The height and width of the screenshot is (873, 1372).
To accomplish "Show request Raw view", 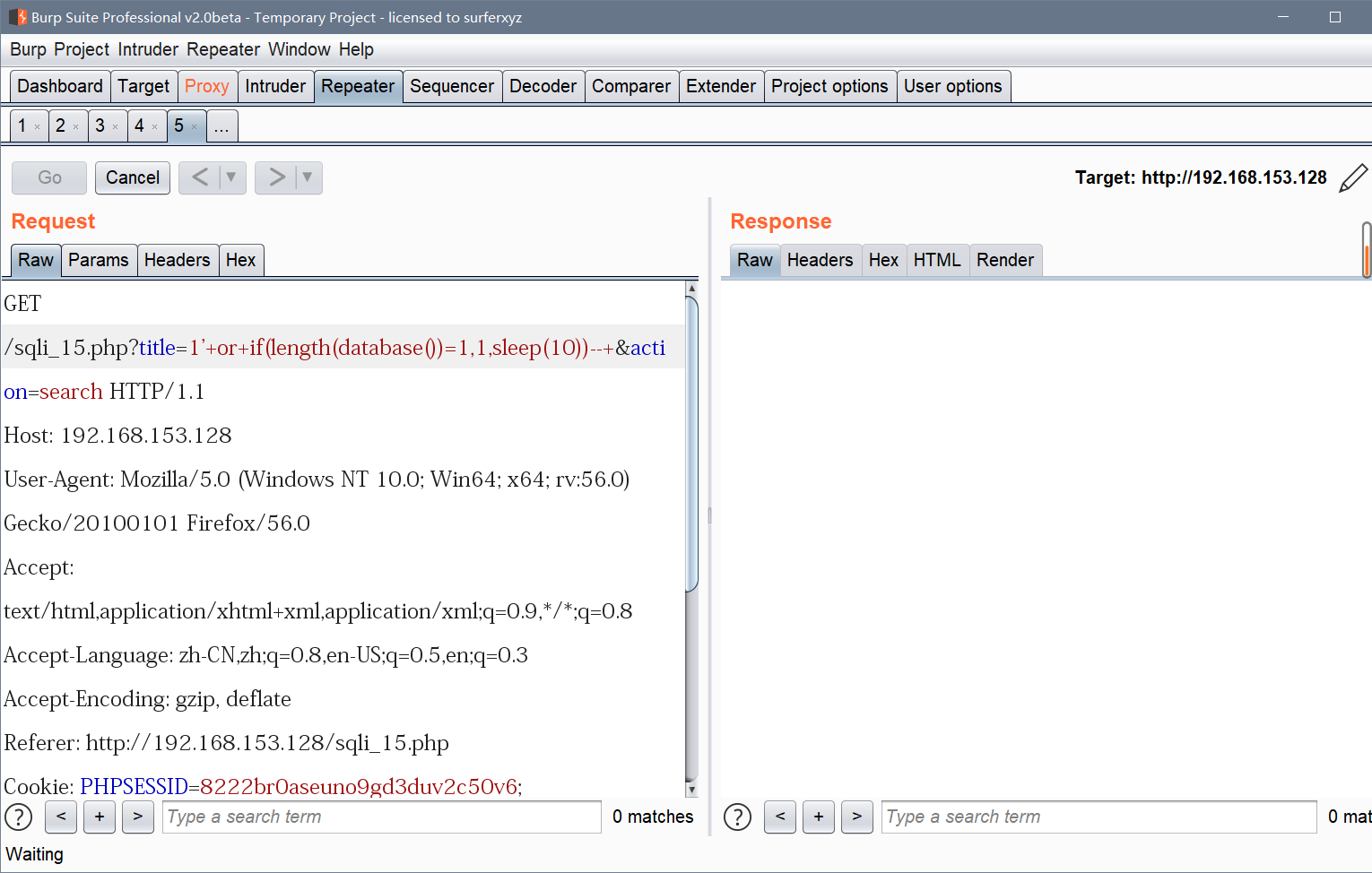I will [x=36, y=260].
